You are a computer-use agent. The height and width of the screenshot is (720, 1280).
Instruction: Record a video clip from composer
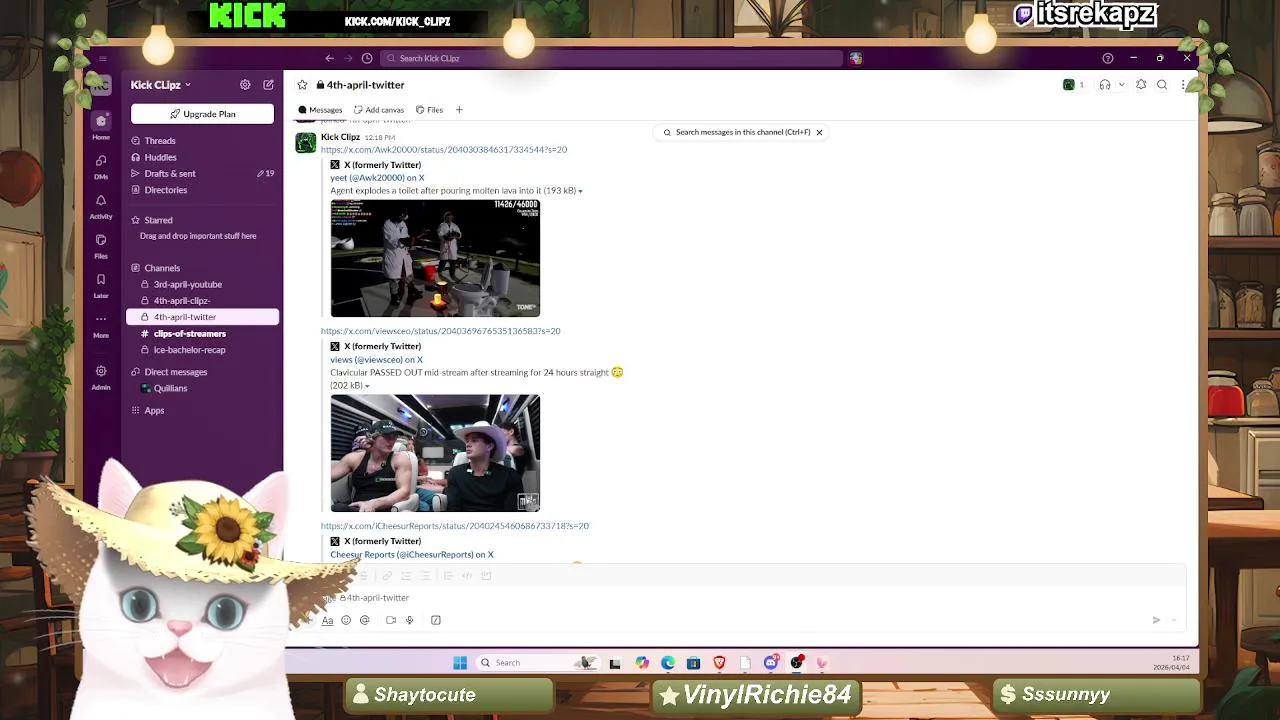[x=391, y=620]
